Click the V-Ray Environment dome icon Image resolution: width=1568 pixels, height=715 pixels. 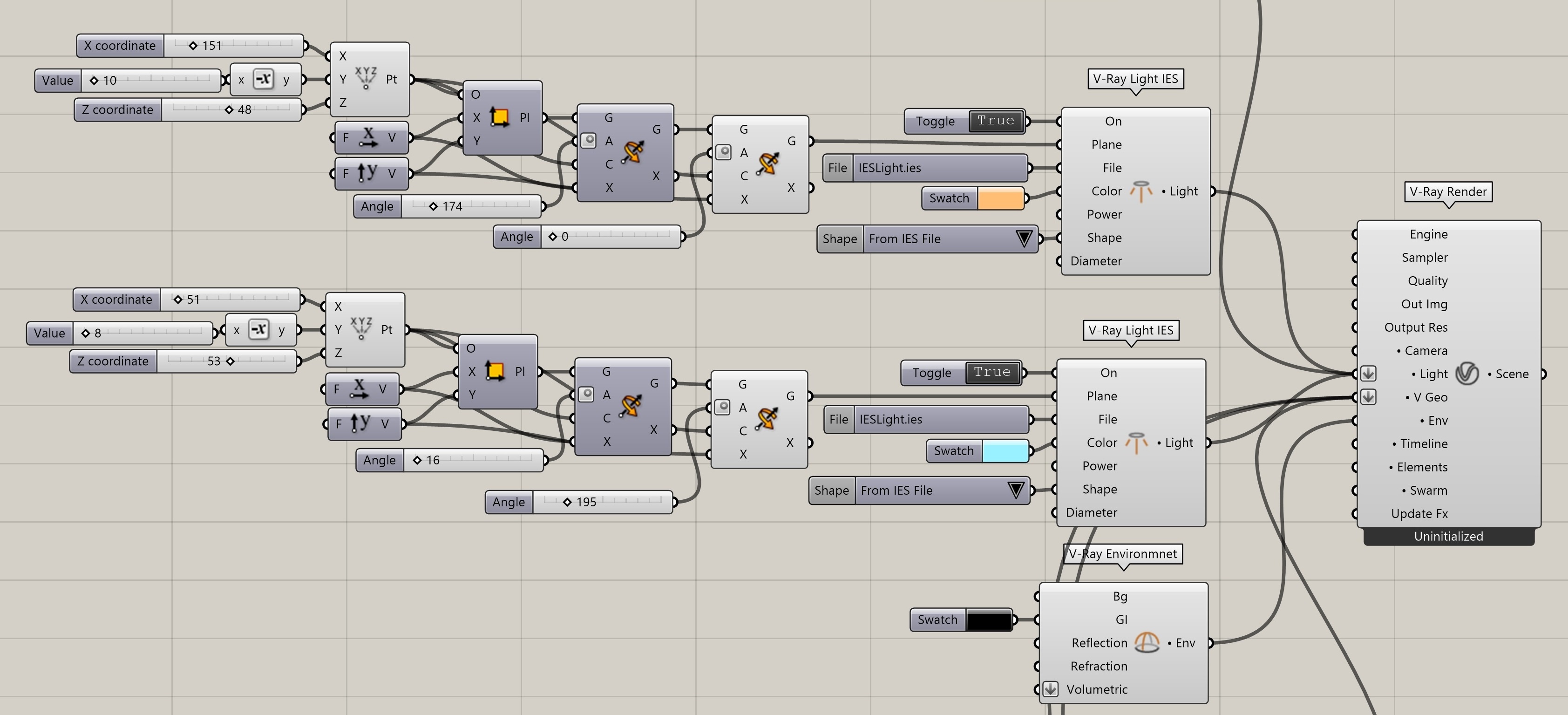1147,642
